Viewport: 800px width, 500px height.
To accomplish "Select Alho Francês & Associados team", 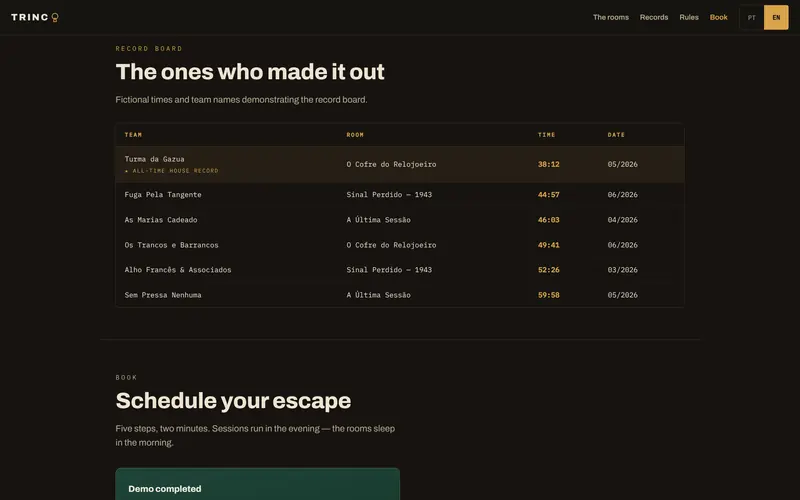I will click(178, 270).
